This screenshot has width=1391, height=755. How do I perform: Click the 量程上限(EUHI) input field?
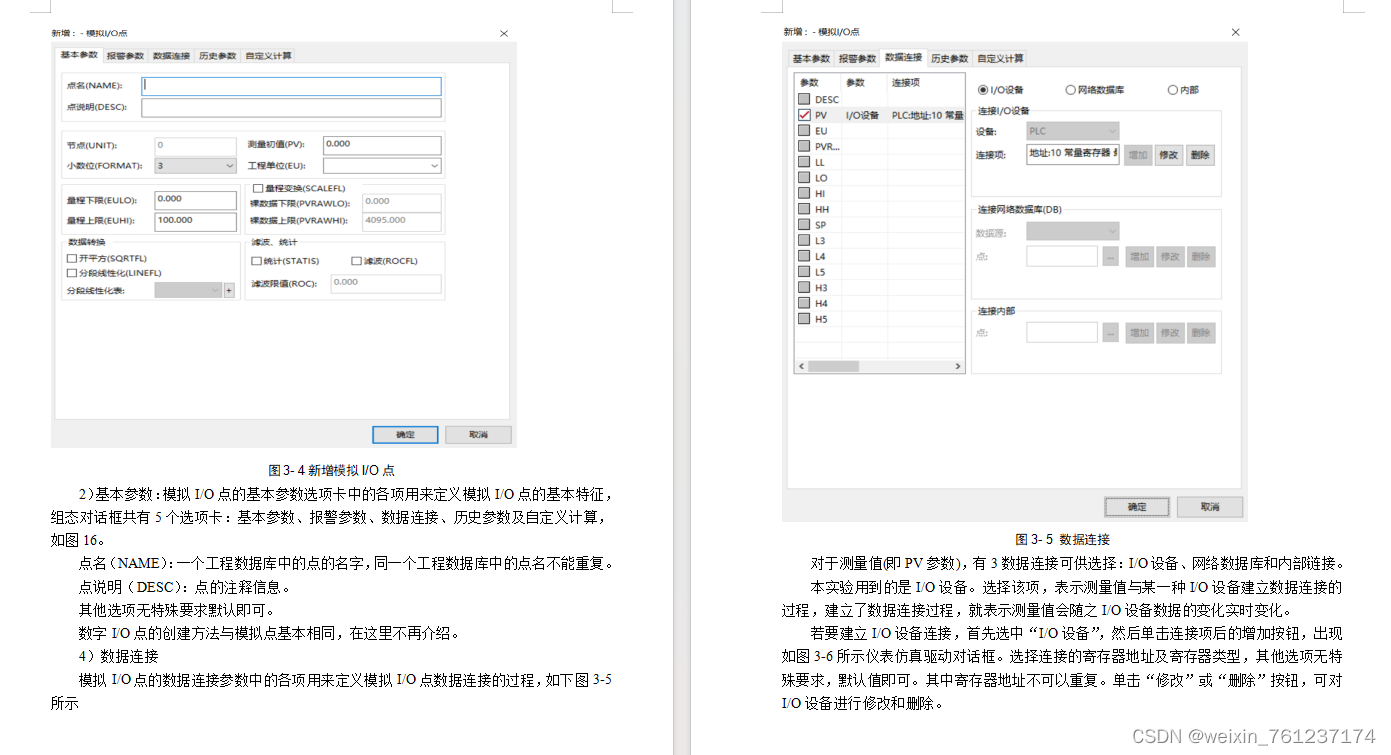[195, 221]
